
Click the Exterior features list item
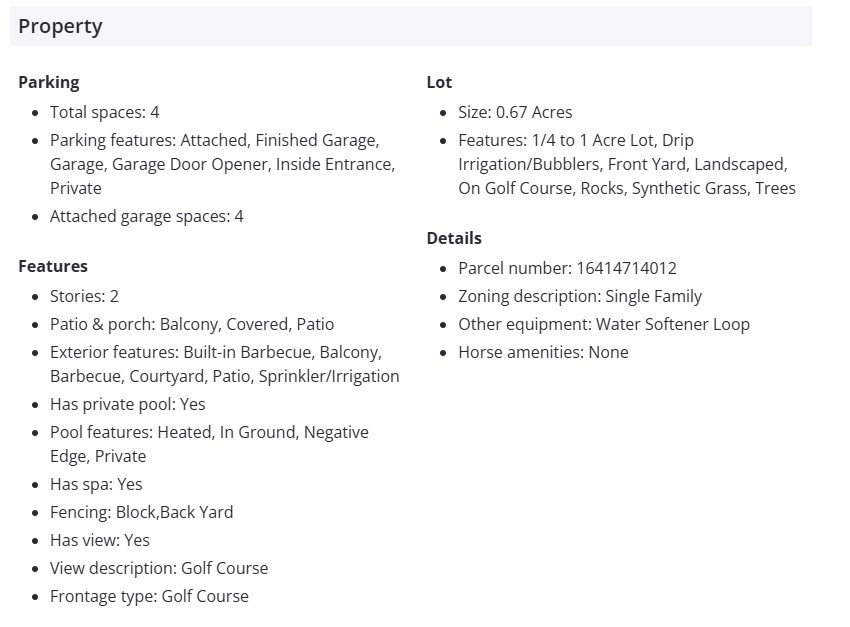pyautogui.click(x=224, y=364)
